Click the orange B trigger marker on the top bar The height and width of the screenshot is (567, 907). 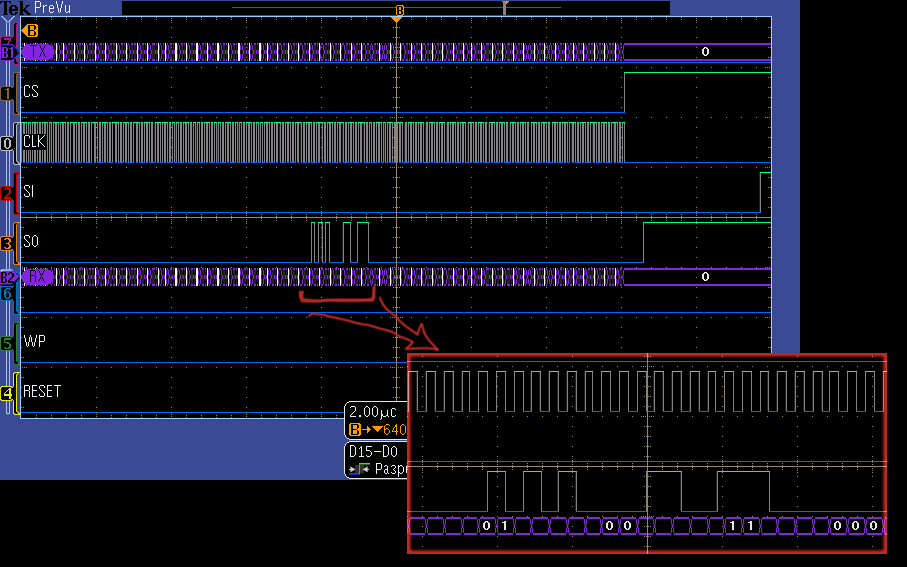(399, 11)
